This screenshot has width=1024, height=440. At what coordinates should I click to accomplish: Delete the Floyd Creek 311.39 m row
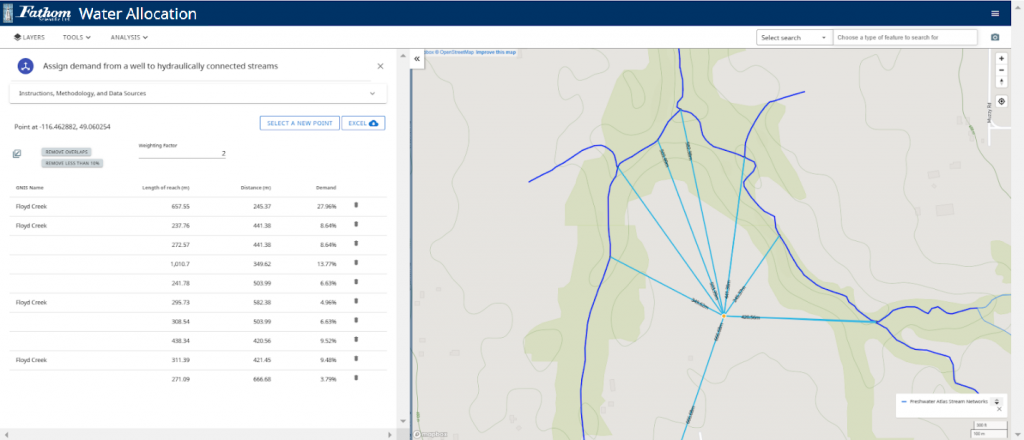pyautogui.click(x=356, y=358)
